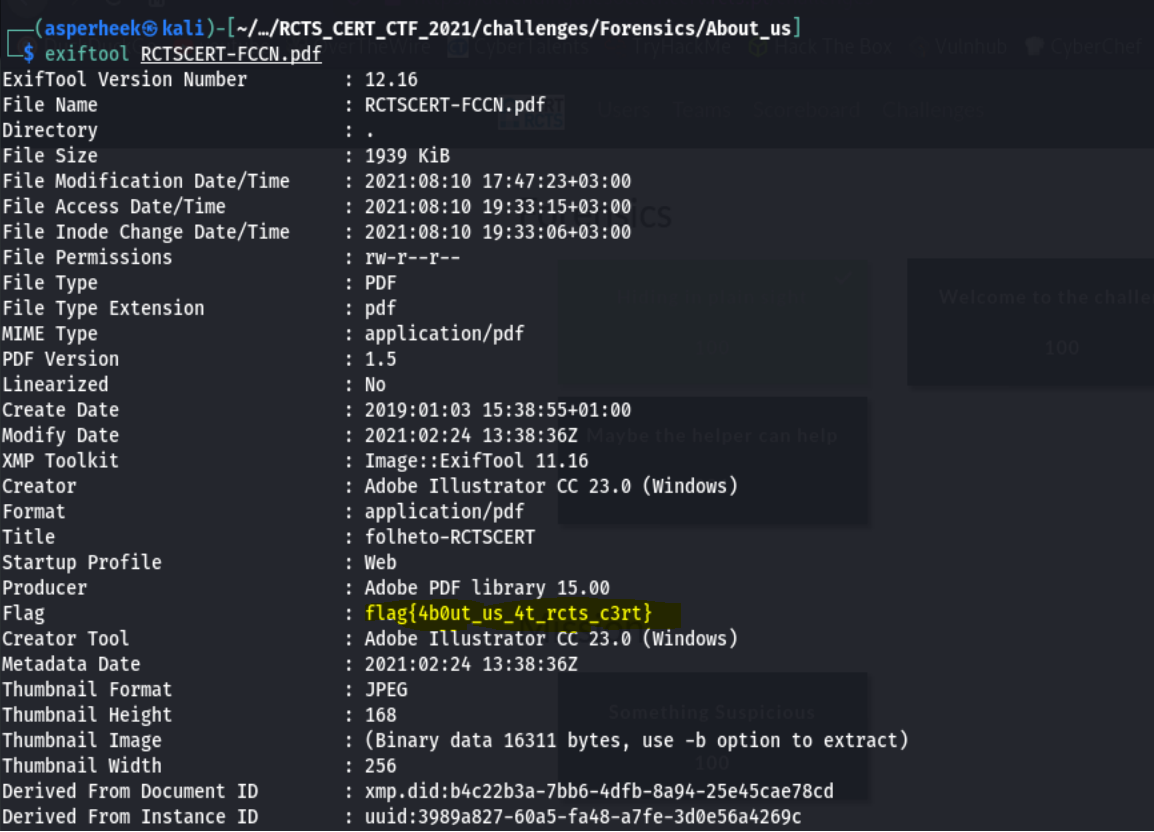This screenshot has width=1154, height=832.
Task: Open 'Maybe the helper can help' challenge card behind terminal
Action: (712, 460)
